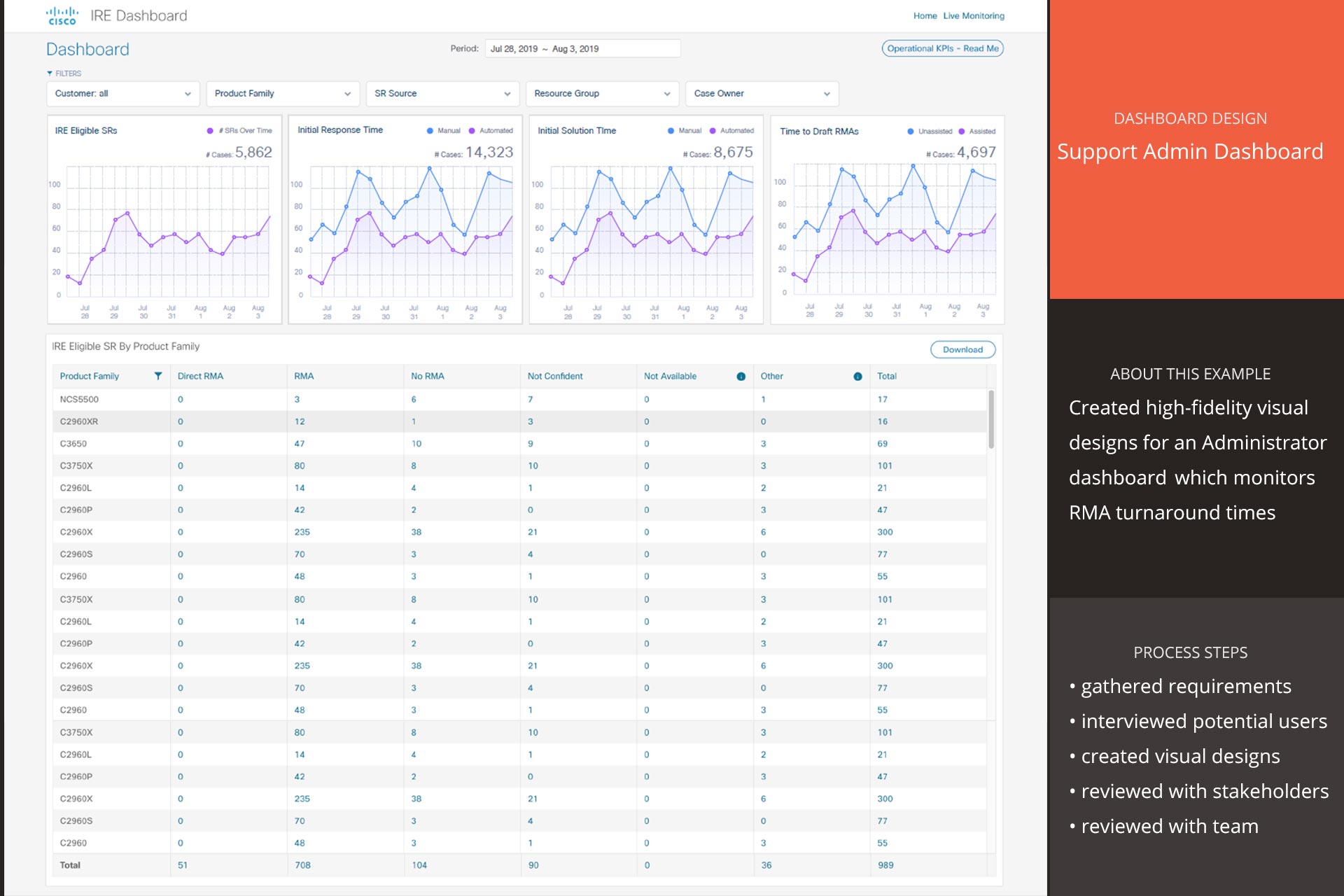Click the Cisco logo icon
Screen dimensions: 1344x896
[62, 15]
